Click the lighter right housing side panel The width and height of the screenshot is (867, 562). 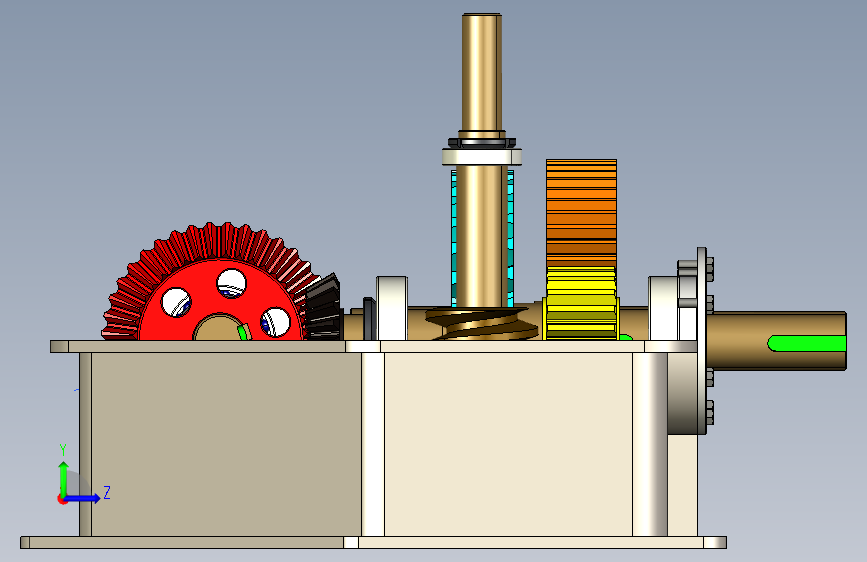508,444
